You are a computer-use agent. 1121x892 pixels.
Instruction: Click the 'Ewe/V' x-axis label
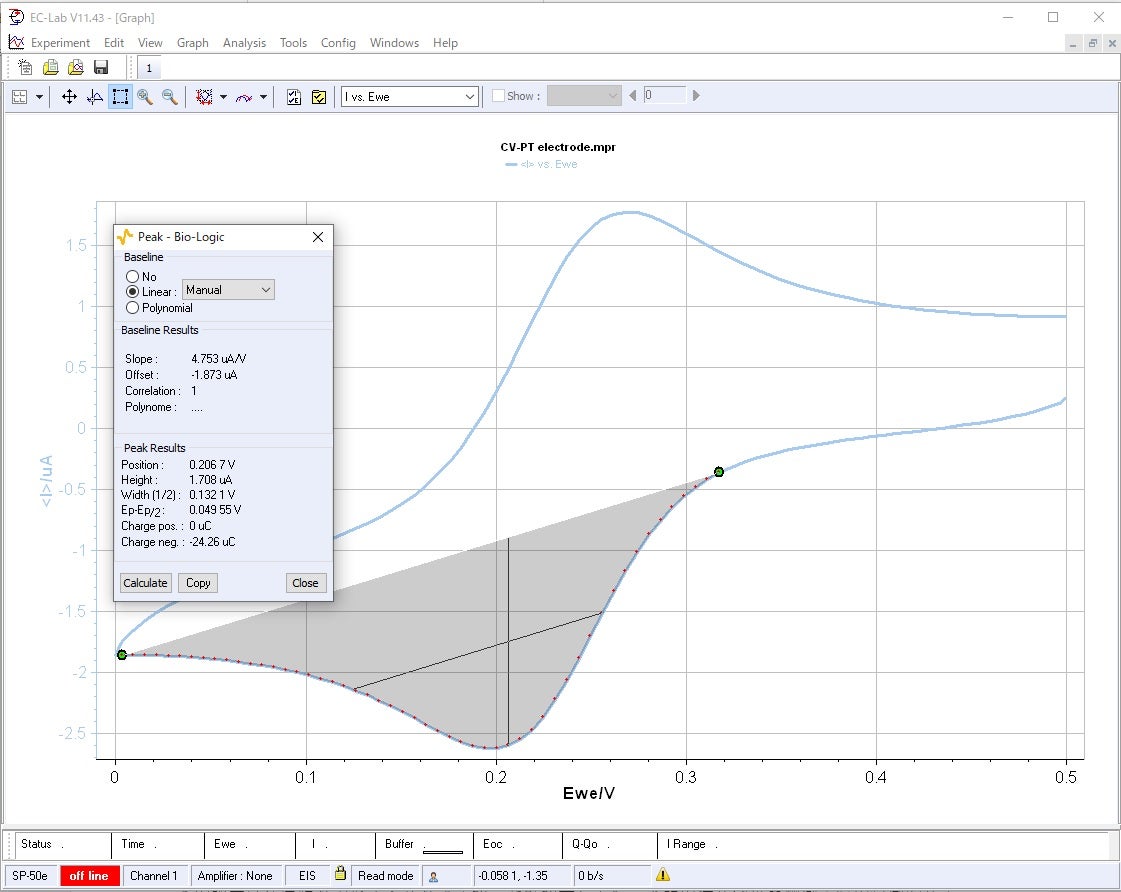[588, 793]
